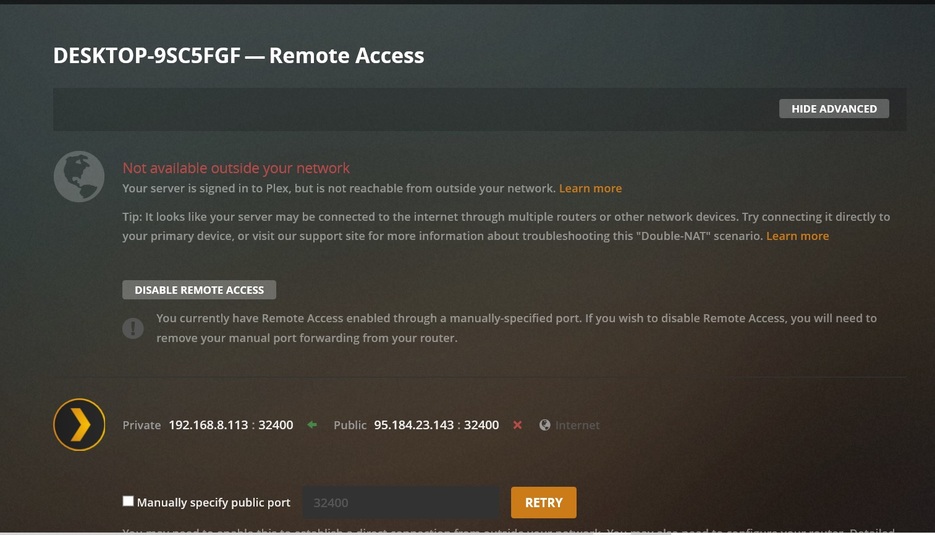The width and height of the screenshot is (935, 535).
Task: Click the private address 192.168.8.113 : 32400
Action: (230, 425)
